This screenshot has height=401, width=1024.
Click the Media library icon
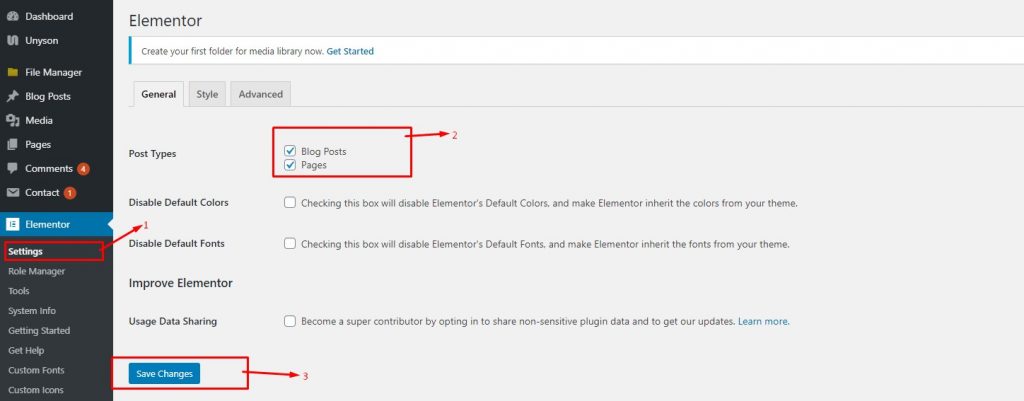point(12,121)
